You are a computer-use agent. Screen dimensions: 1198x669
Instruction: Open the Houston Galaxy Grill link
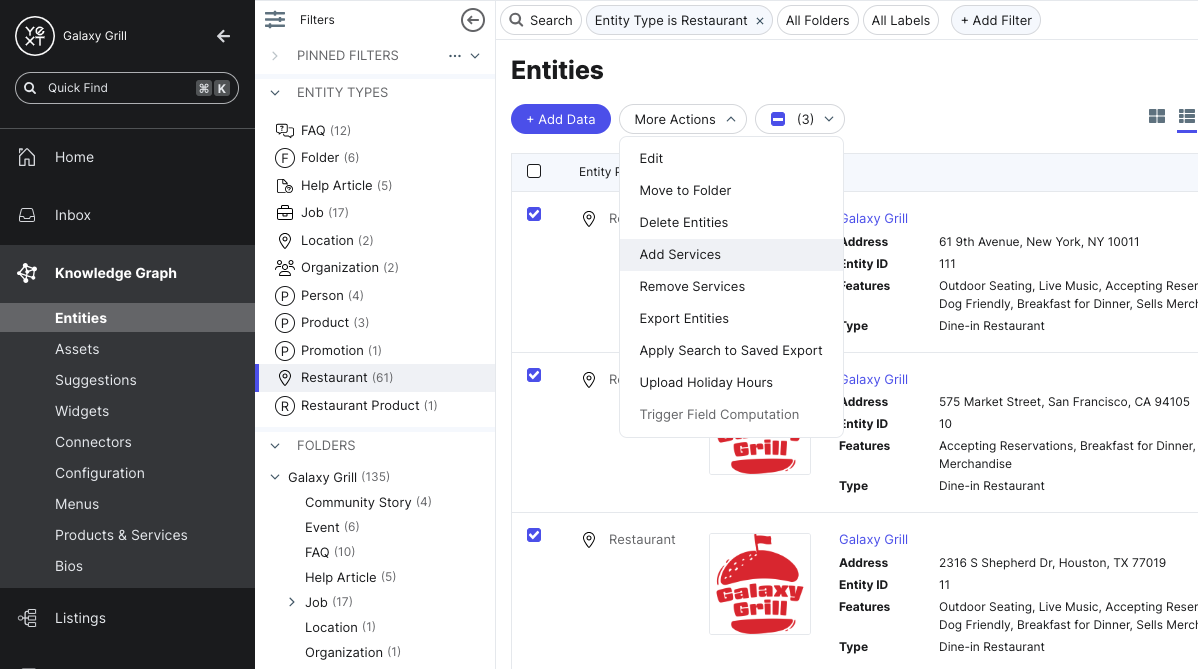coord(873,539)
